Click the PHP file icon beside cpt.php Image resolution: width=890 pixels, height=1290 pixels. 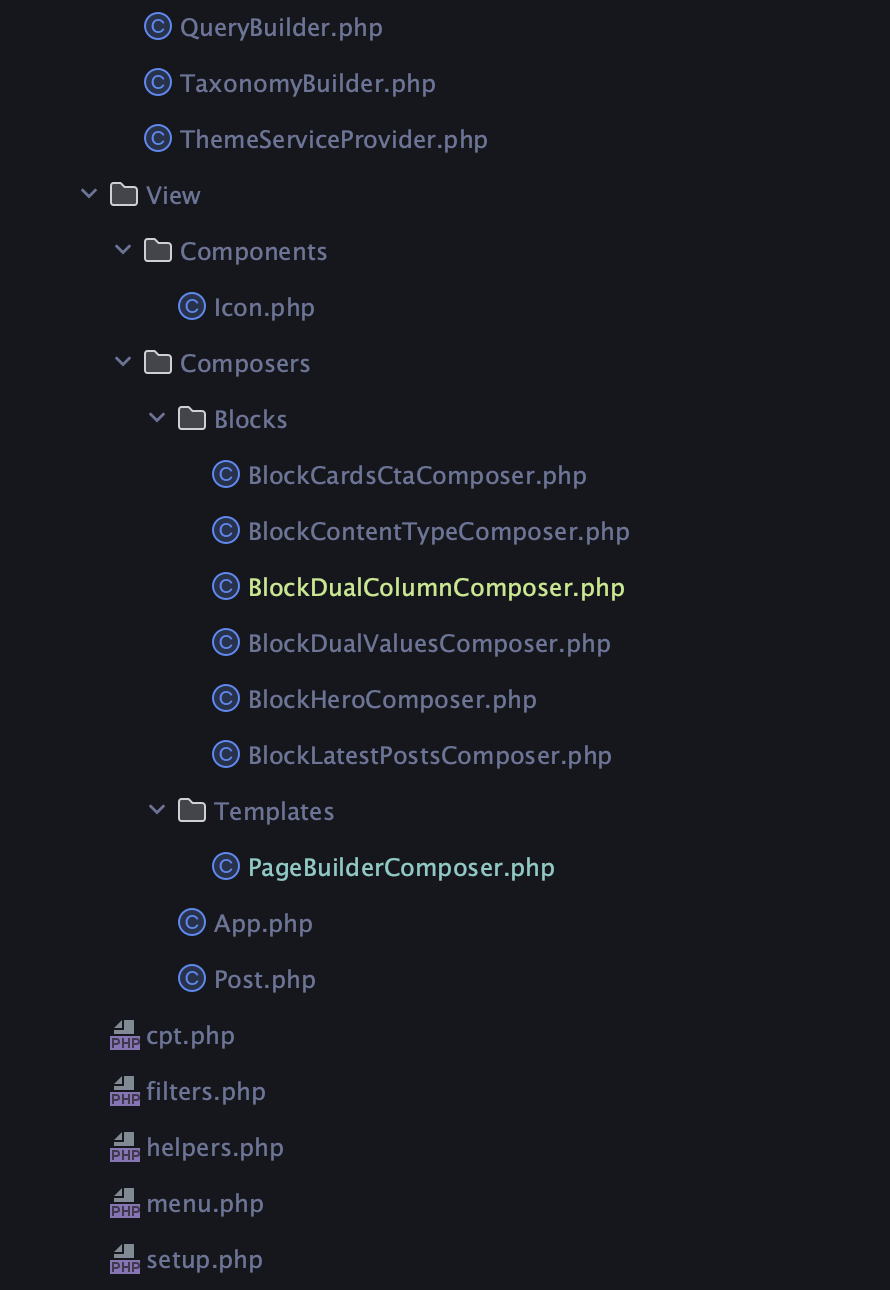[124, 1035]
